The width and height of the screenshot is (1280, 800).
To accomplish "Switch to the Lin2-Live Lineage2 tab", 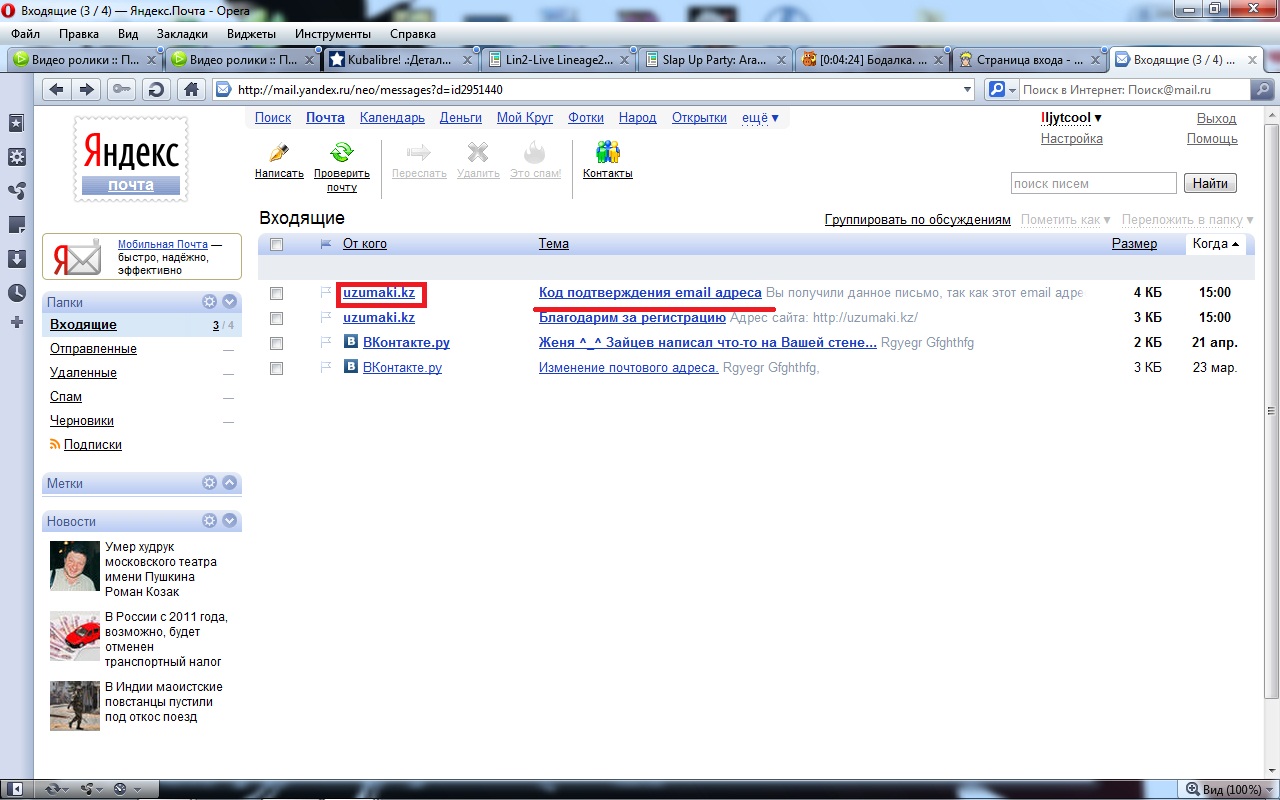I will pos(559,60).
